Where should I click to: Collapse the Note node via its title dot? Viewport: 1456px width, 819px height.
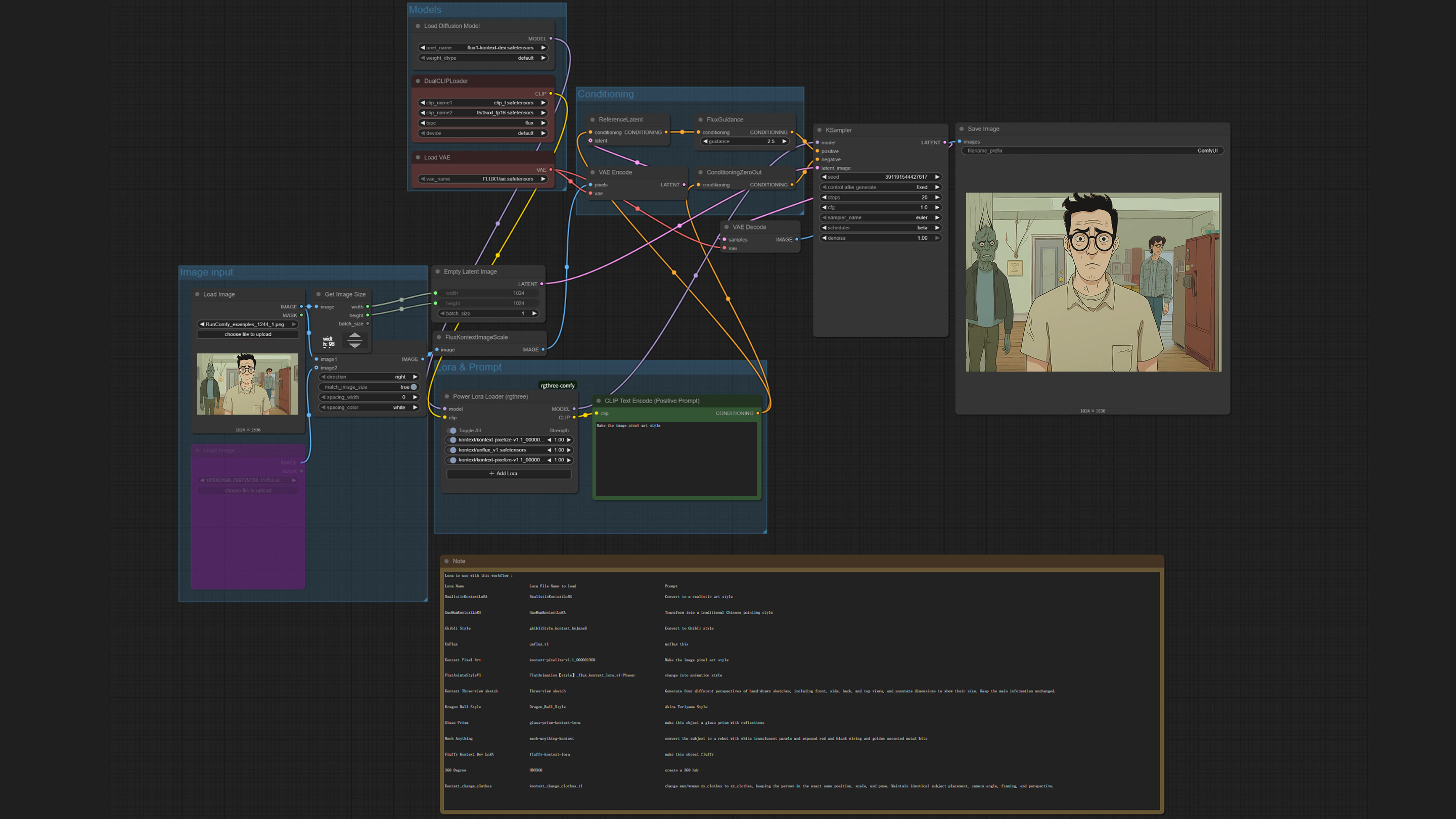[x=446, y=561]
